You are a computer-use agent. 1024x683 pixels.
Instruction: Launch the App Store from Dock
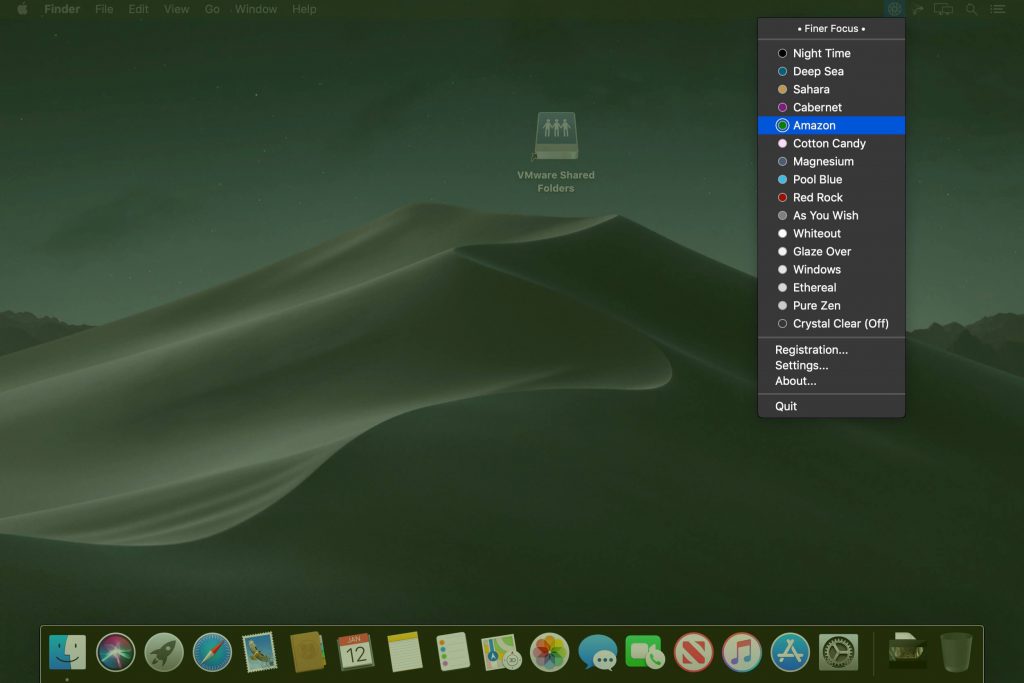tap(790, 652)
